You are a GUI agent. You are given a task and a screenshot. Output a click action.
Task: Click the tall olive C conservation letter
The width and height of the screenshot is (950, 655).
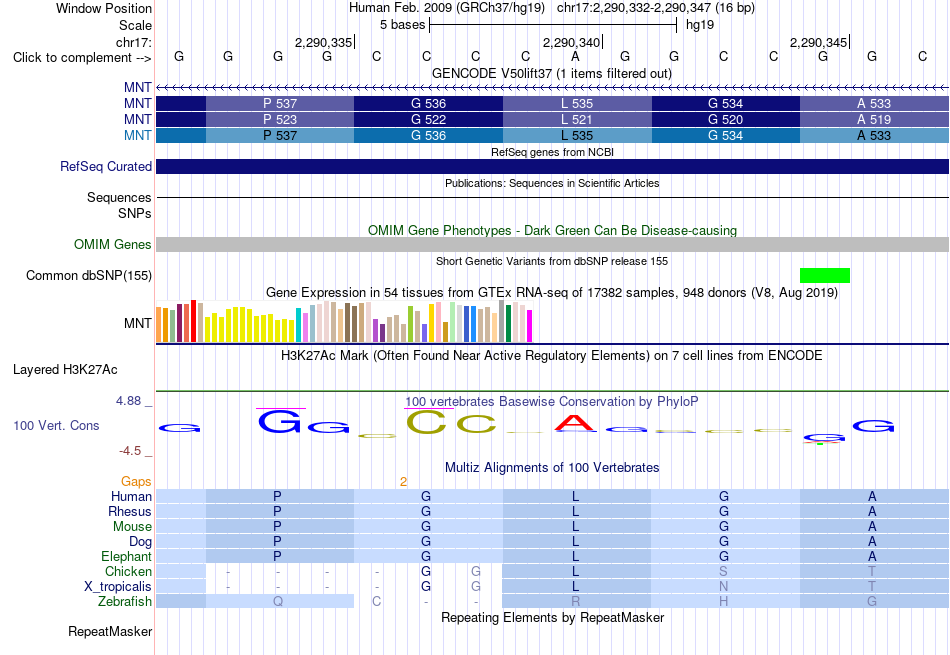click(427, 422)
